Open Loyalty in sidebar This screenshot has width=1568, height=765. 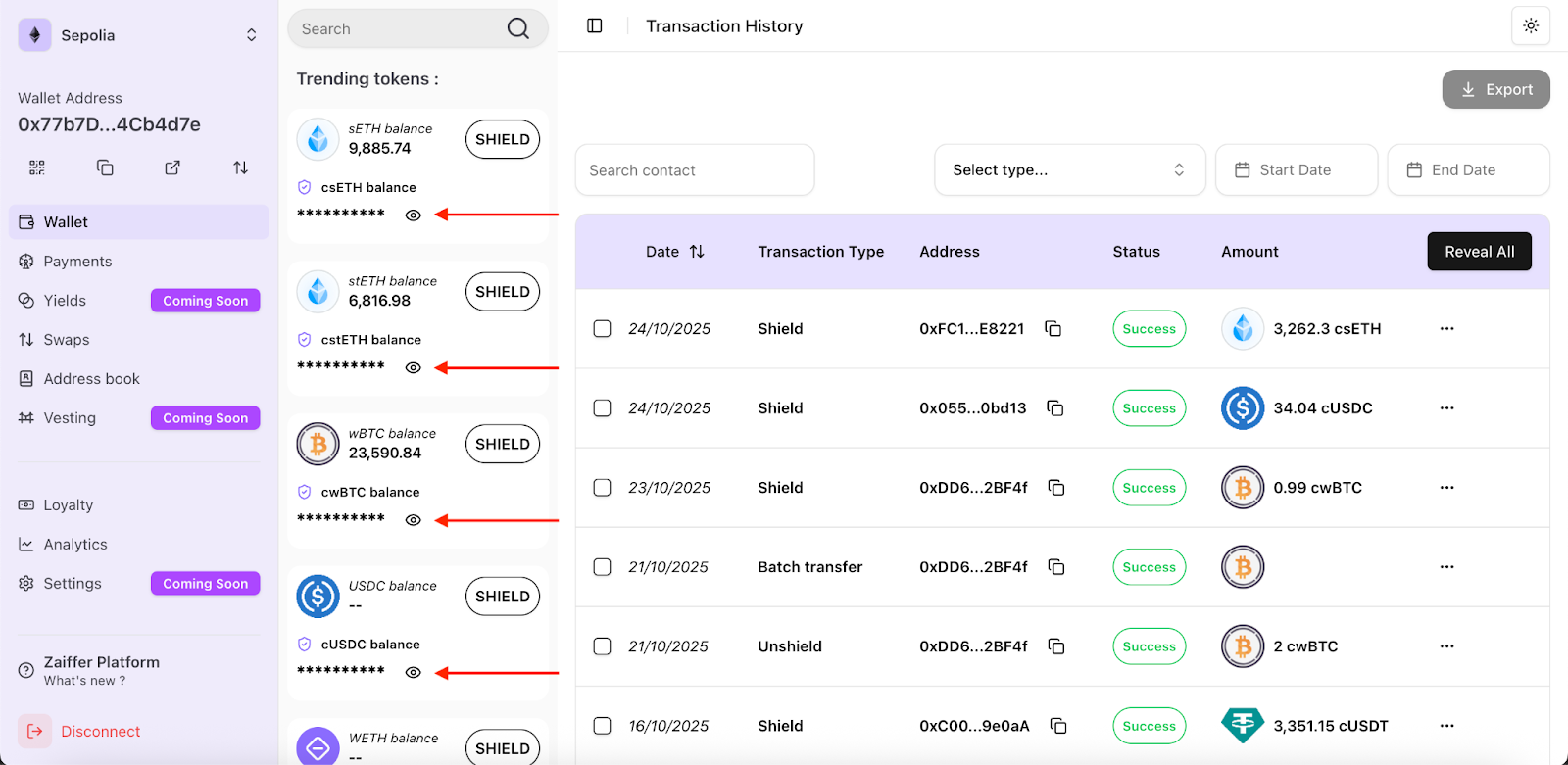139,505
